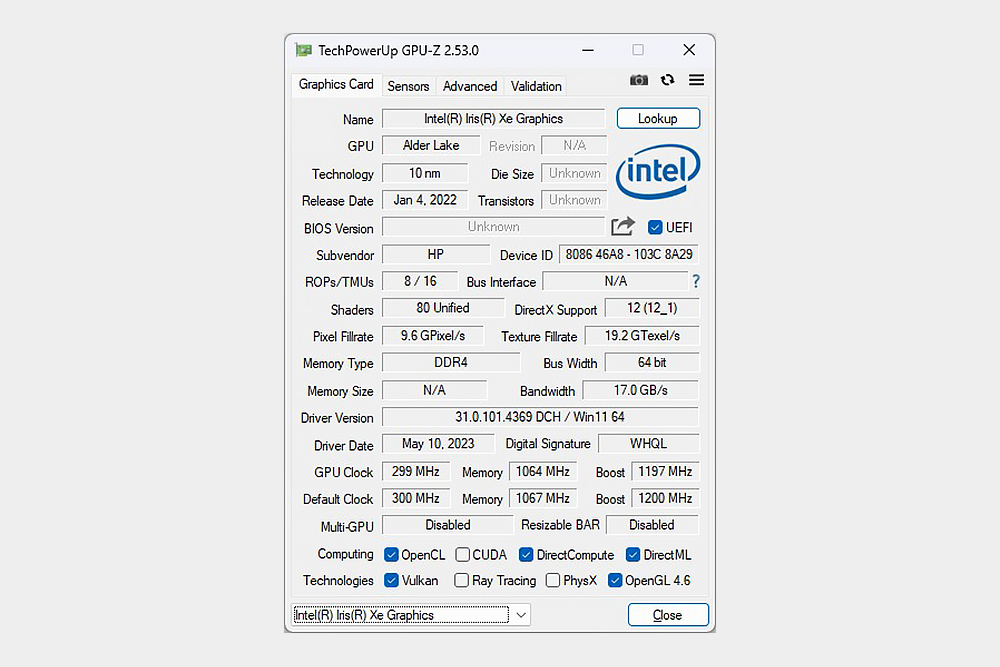1000x667 pixels.
Task: Toggle the Vulkan checkbox
Action: [x=392, y=580]
